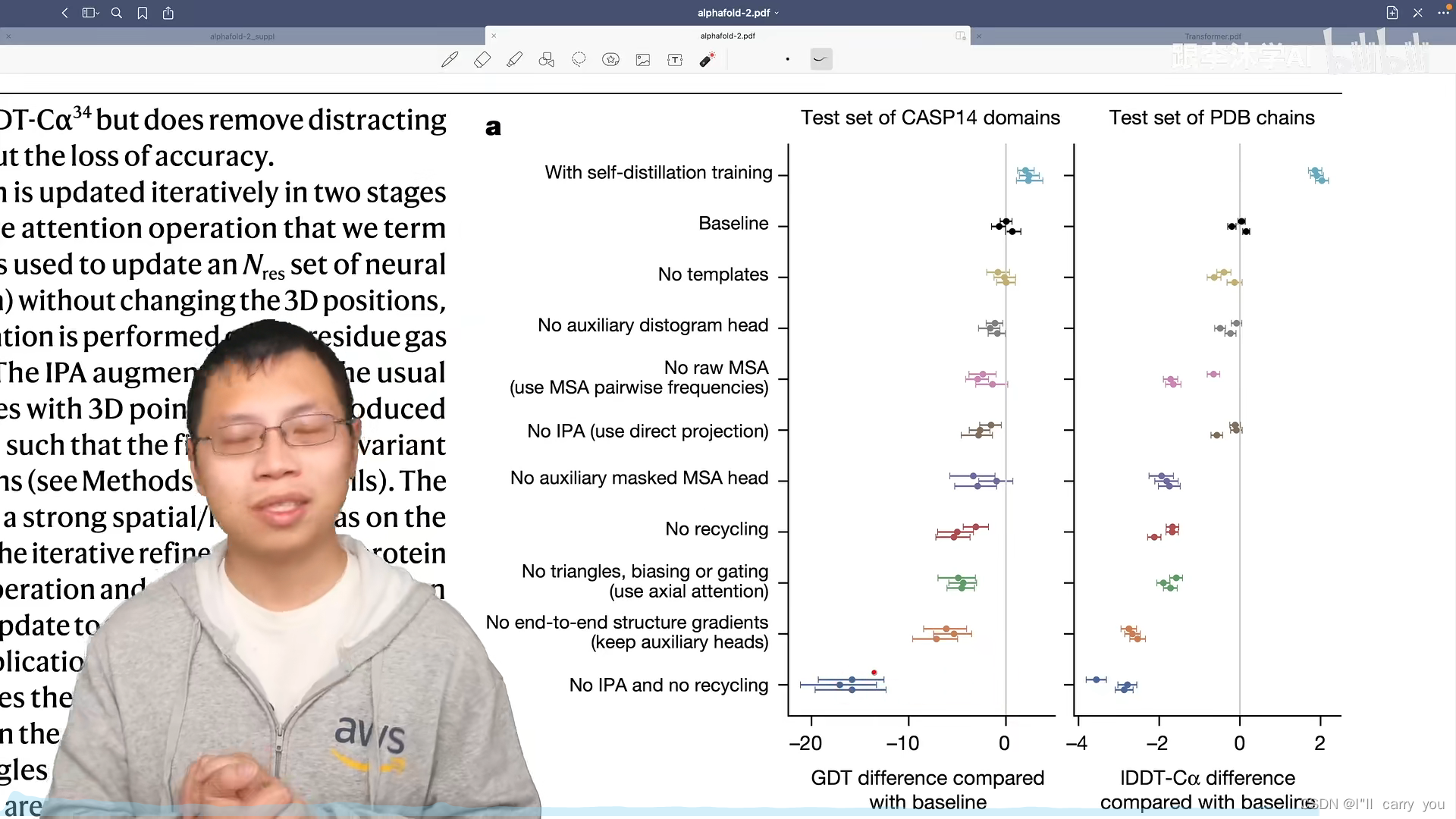Open the sidebar view dropdown
This screenshot has height=819, width=1456.
click(91, 13)
